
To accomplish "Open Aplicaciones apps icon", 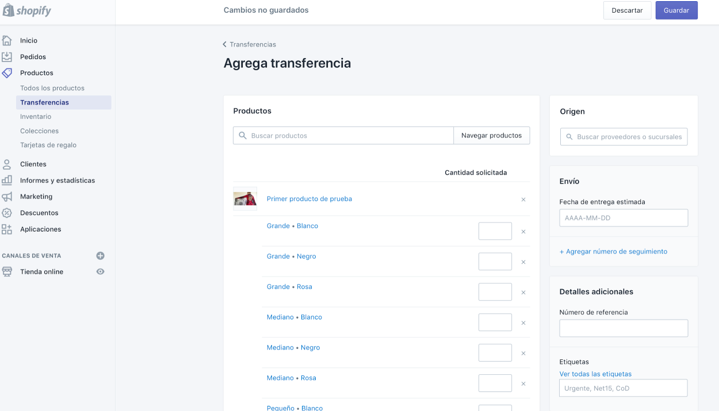I will 7,229.
